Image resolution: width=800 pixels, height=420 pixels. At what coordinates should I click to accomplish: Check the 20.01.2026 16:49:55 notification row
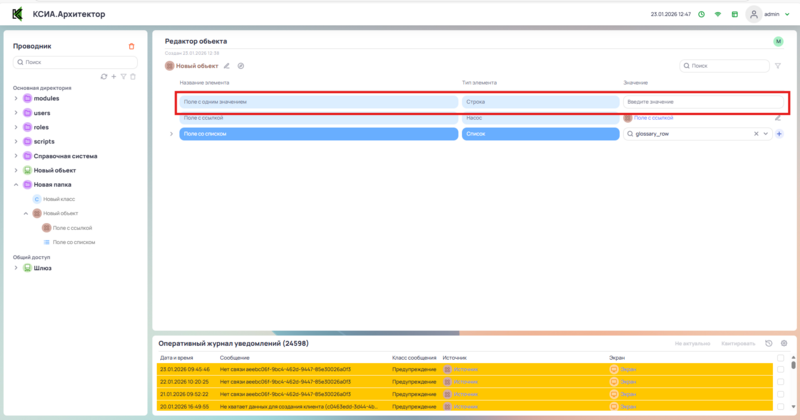(781, 407)
